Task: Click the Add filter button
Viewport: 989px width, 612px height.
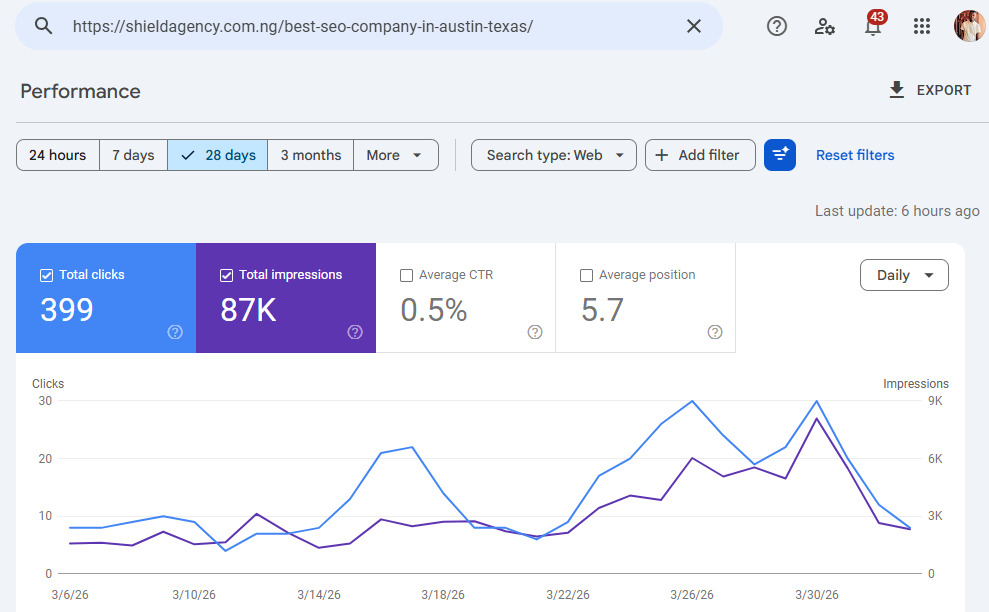Action: [x=700, y=155]
